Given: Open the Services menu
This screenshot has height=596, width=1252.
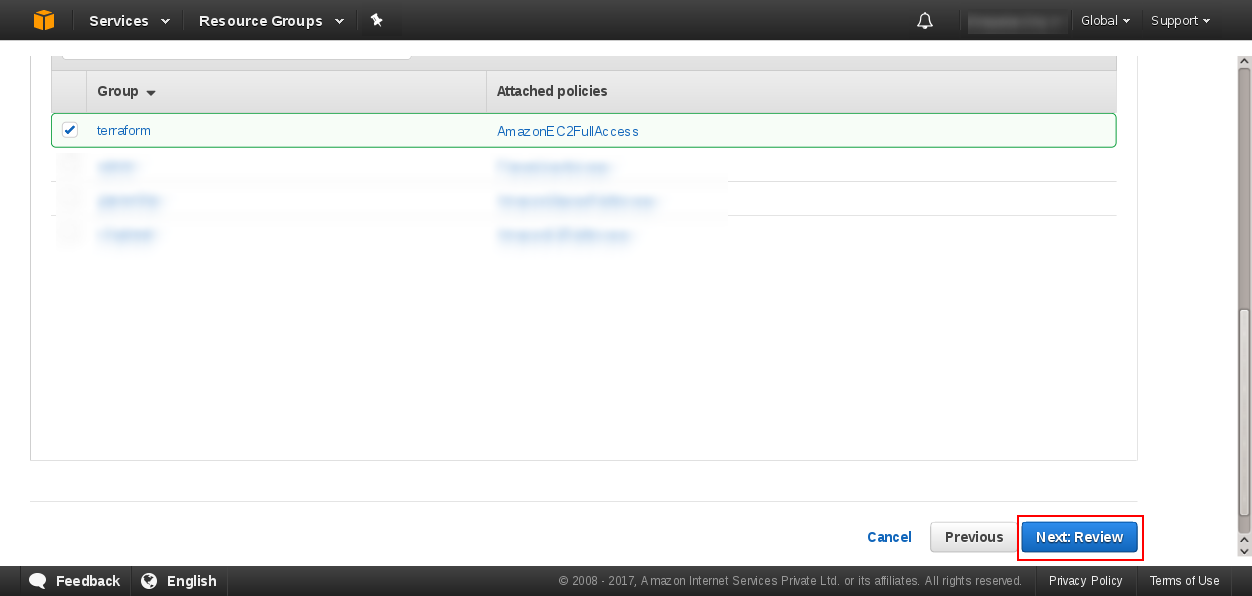Looking at the screenshot, I should point(129,20).
